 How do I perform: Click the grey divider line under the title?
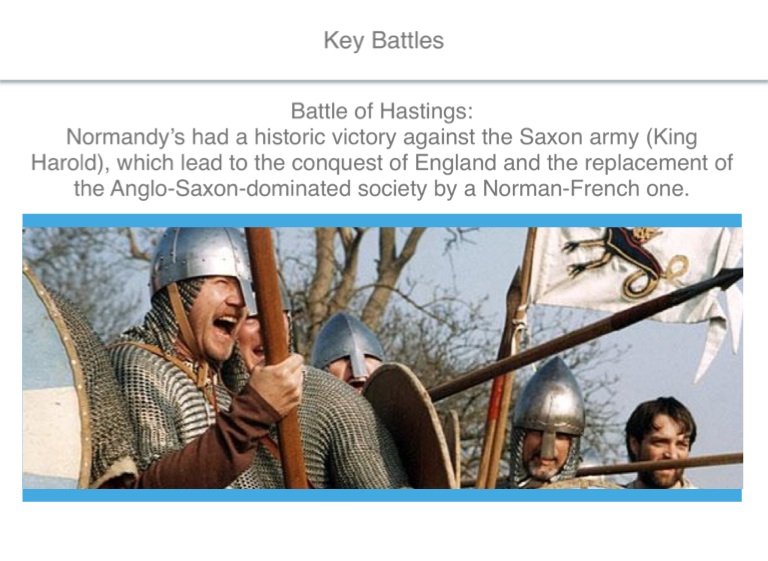click(383, 80)
